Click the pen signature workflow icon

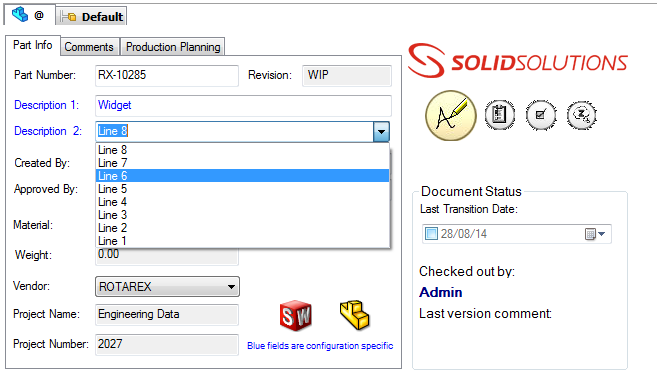coord(451,115)
